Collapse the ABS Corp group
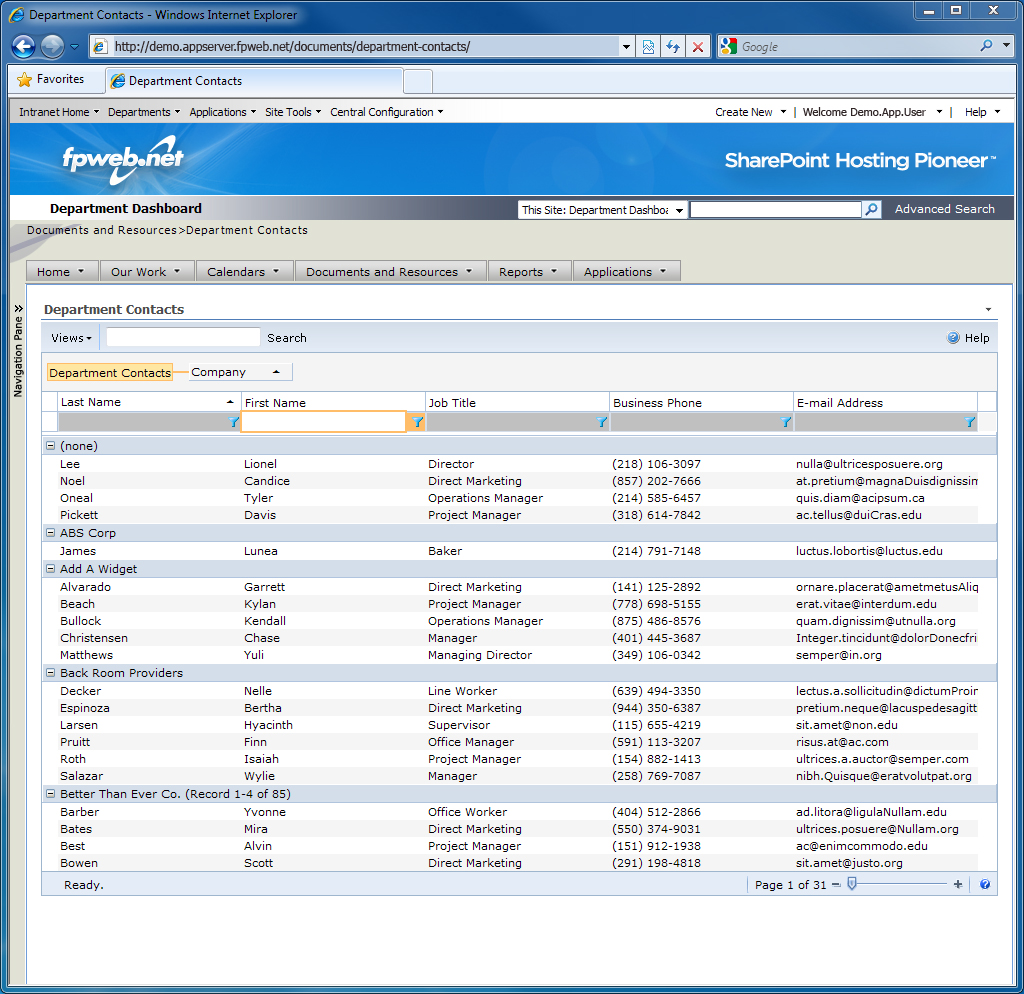The image size is (1024, 994). [x=50, y=533]
